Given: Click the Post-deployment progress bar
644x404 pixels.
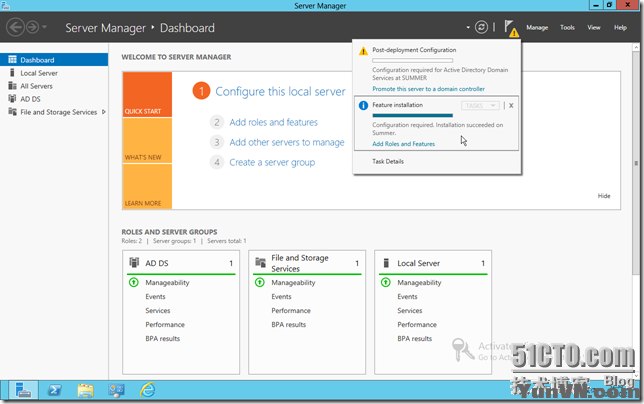Looking at the screenshot, I should pyautogui.click(x=412, y=60).
